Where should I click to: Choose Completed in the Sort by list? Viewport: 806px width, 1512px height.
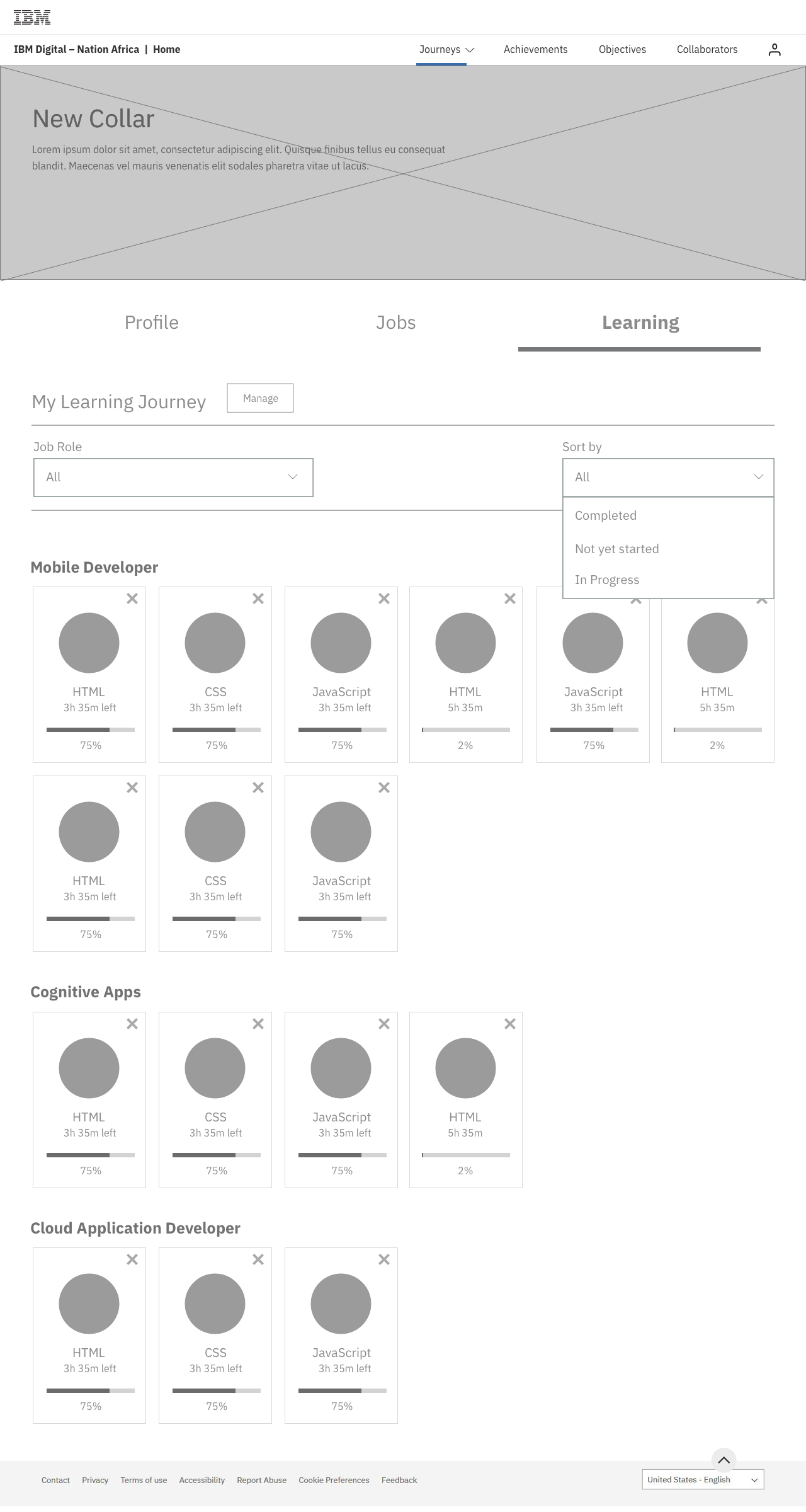tap(668, 515)
